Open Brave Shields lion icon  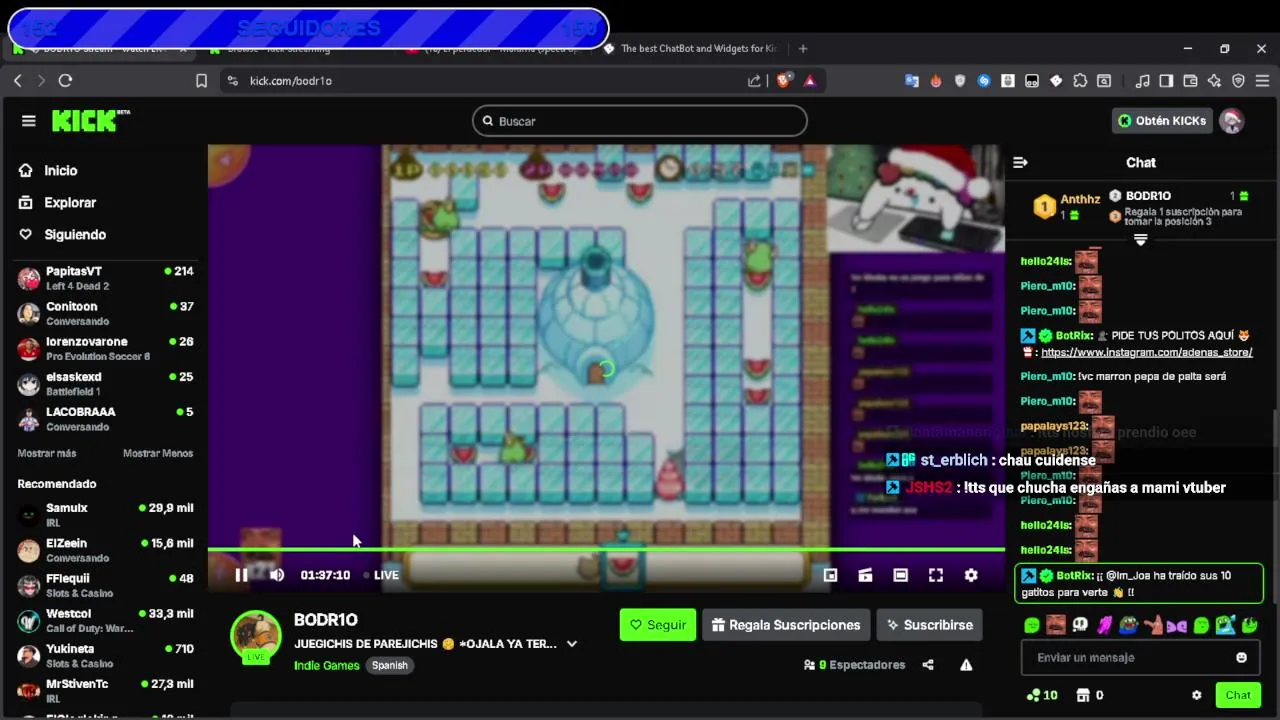click(x=783, y=81)
